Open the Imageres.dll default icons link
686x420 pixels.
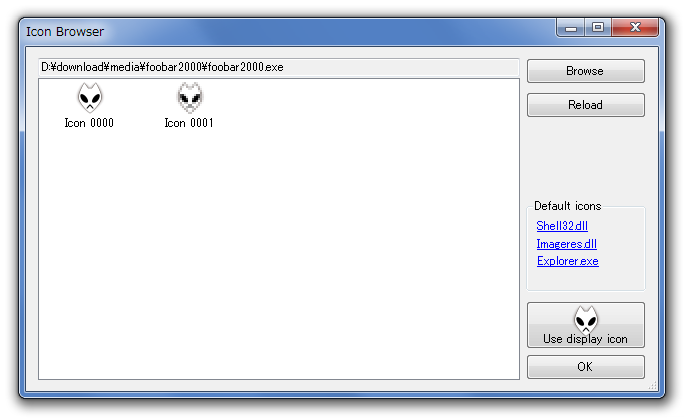click(x=567, y=244)
